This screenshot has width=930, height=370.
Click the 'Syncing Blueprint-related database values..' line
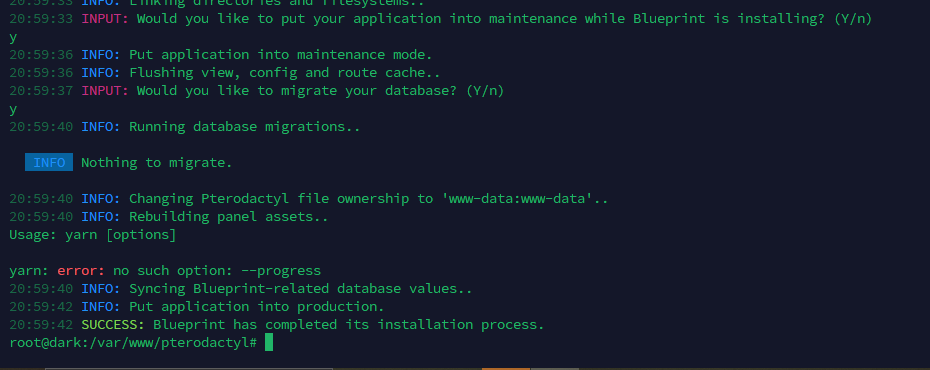[301, 289]
